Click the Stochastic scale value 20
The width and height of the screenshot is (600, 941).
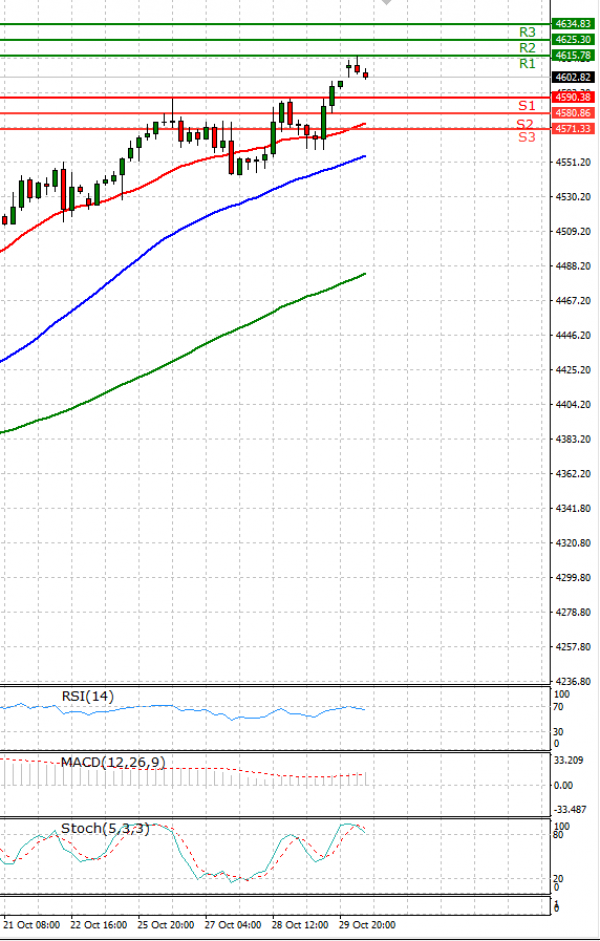(558, 879)
